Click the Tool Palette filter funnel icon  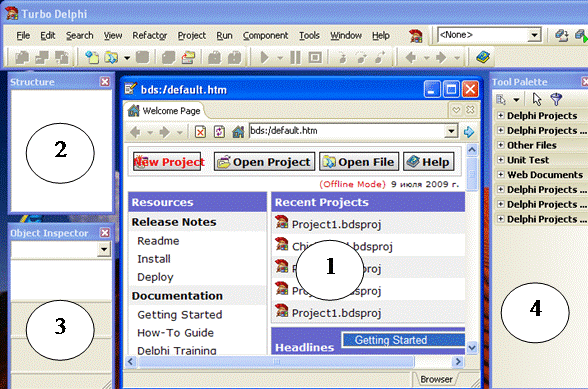(x=556, y=99)
